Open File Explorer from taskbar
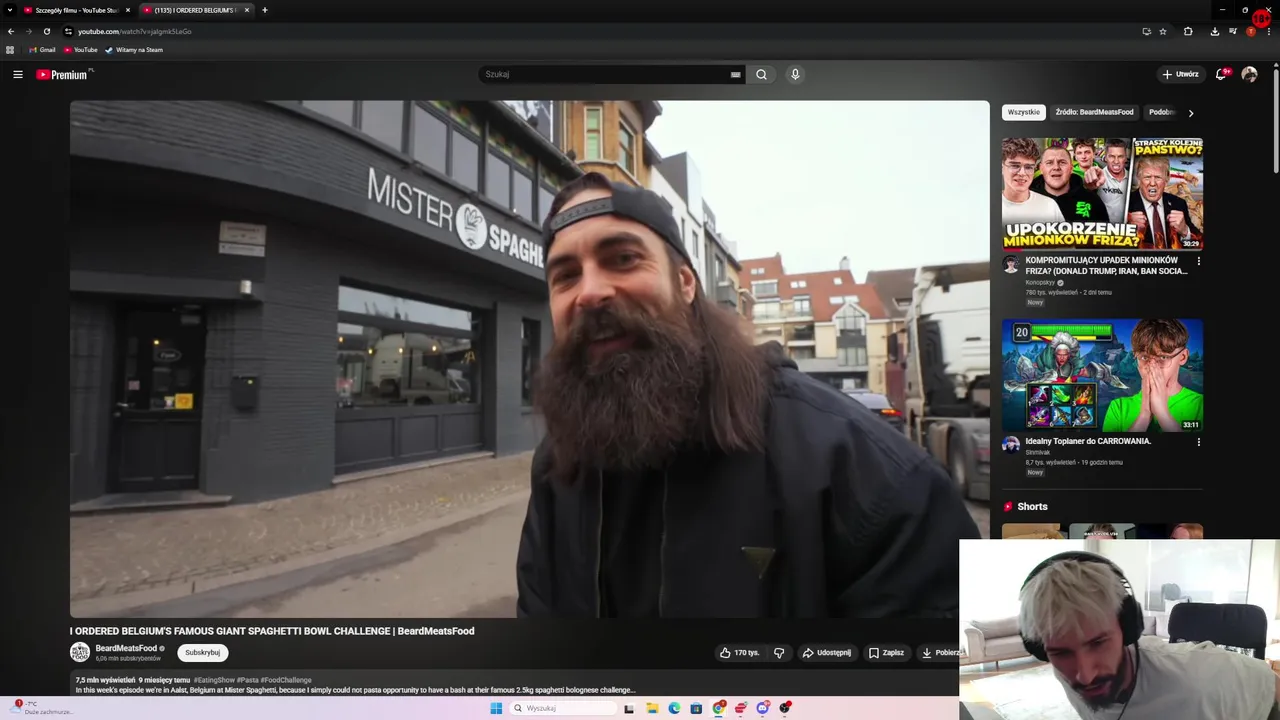Image resolution: width=1280 pixels, height=720 pixels. click(652, 708)
